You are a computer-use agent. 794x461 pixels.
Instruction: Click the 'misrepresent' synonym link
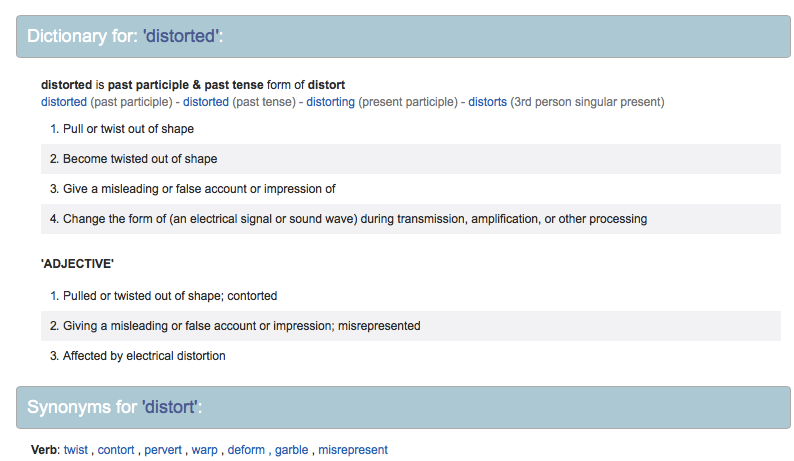353,450
